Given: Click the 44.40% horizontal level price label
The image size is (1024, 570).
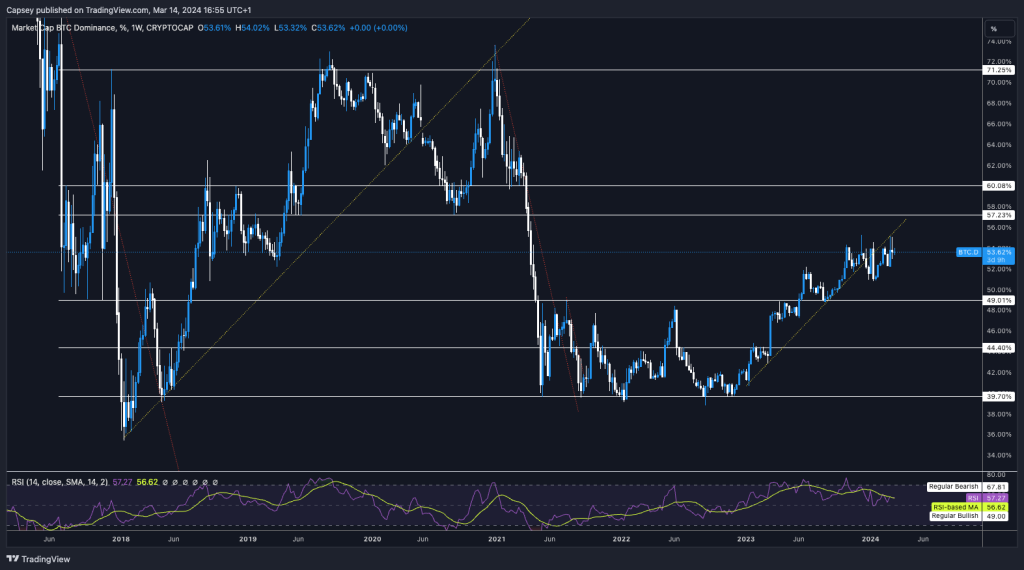Looking at the screenshot, I should [999, 347].
